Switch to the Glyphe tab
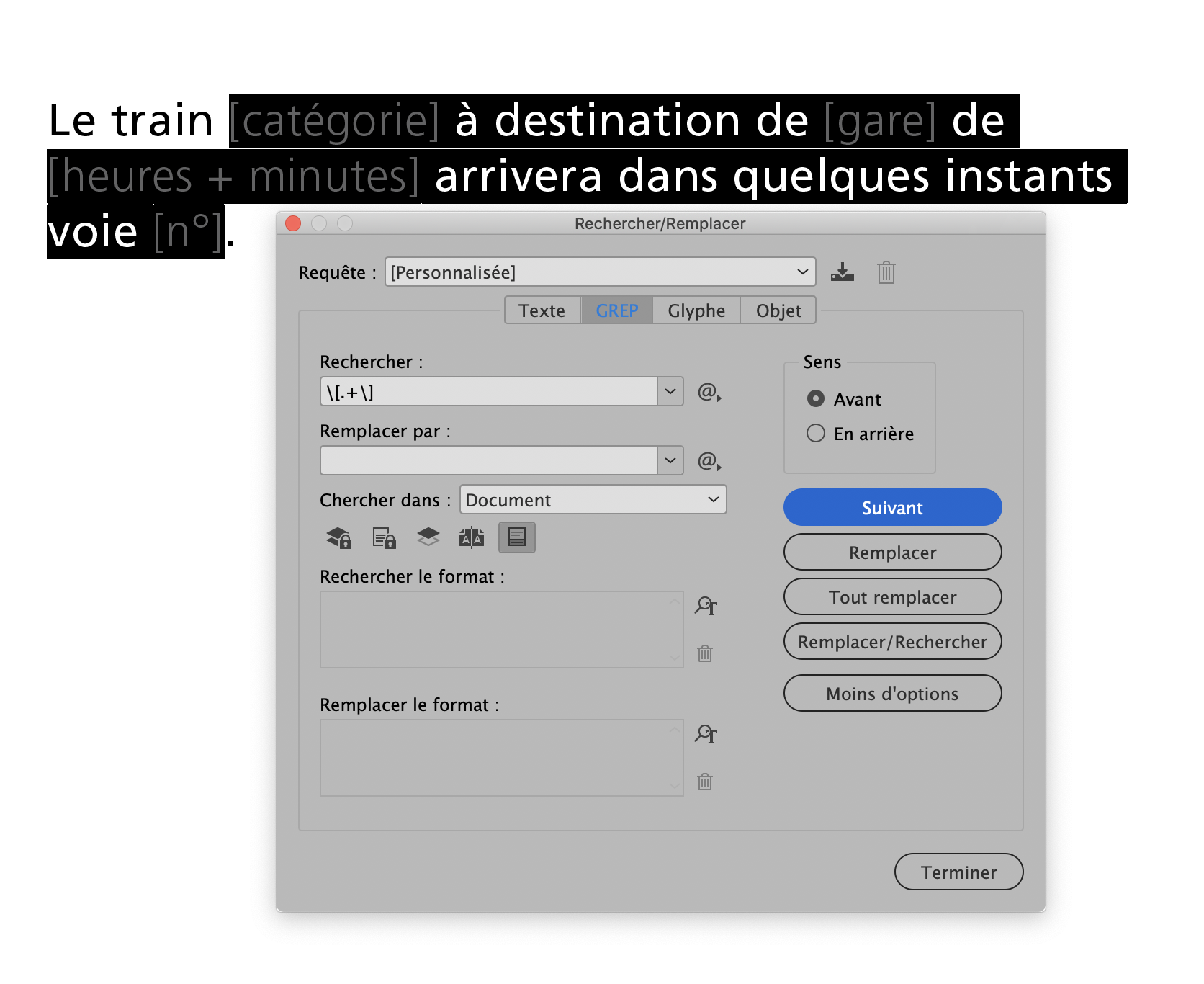Image resolution: width=1204 pixels, height=984 pixels. coord(696,310)
